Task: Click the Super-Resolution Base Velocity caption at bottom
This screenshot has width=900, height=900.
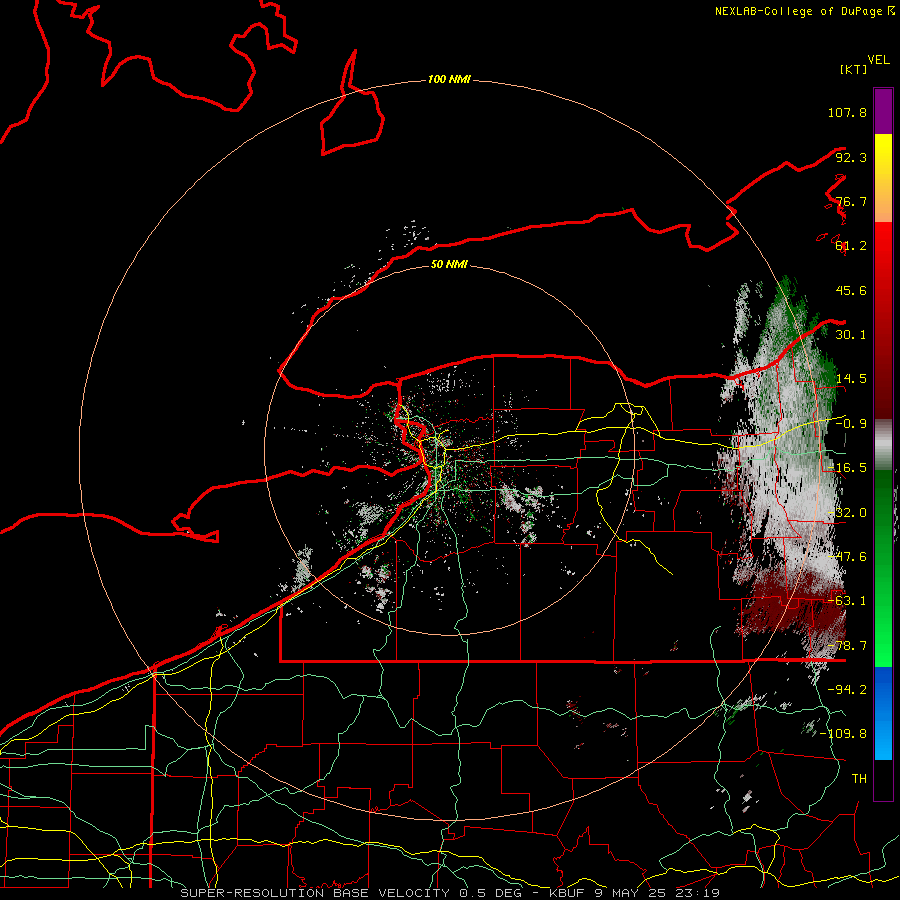Action: [449, 893]
